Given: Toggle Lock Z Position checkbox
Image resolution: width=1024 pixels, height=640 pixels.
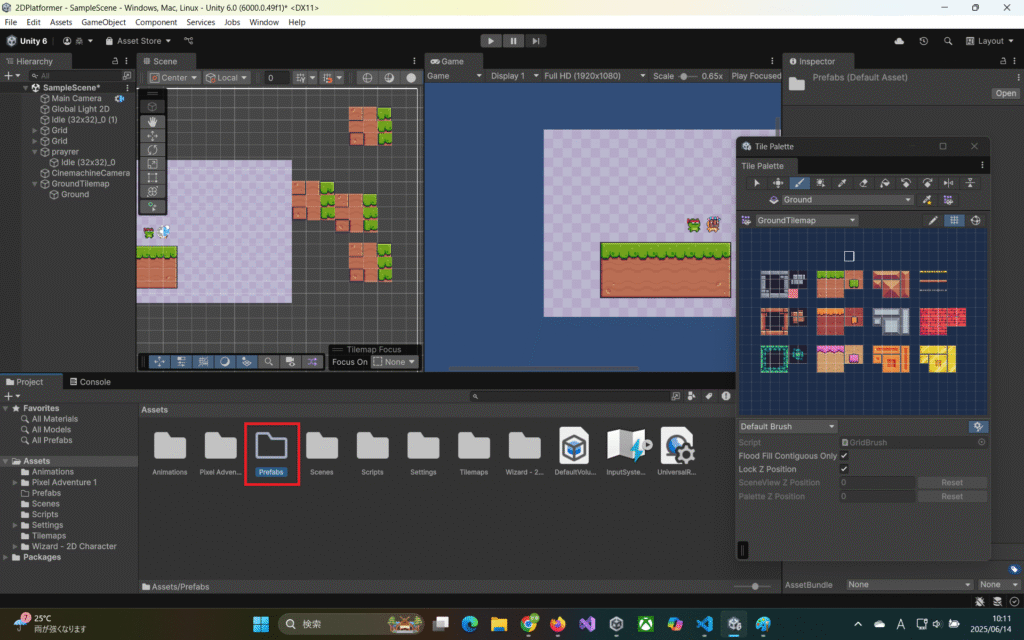Looking at the screenshot, I should tap(844, 469).
